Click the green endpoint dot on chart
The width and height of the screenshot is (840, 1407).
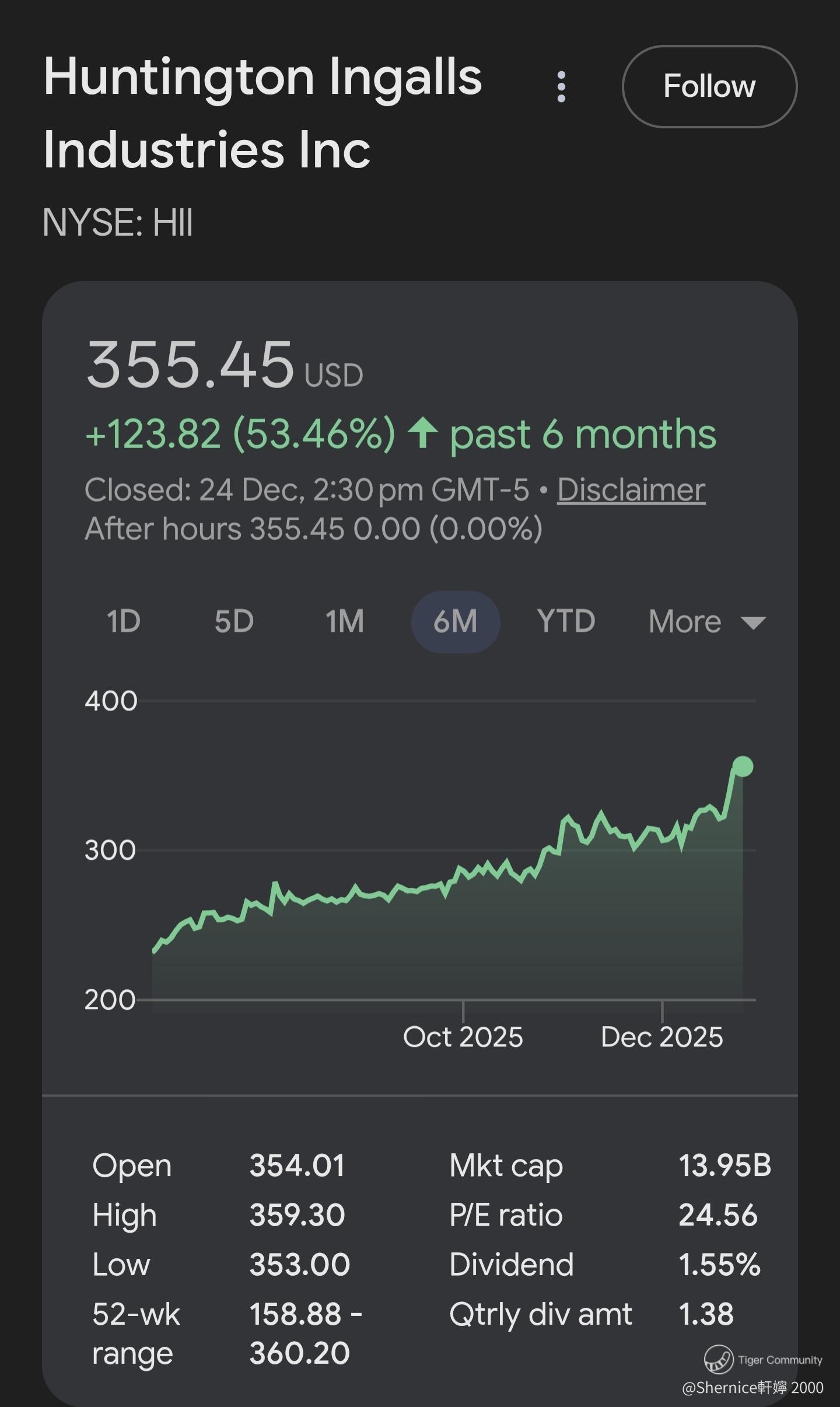[x=743, y=766]
